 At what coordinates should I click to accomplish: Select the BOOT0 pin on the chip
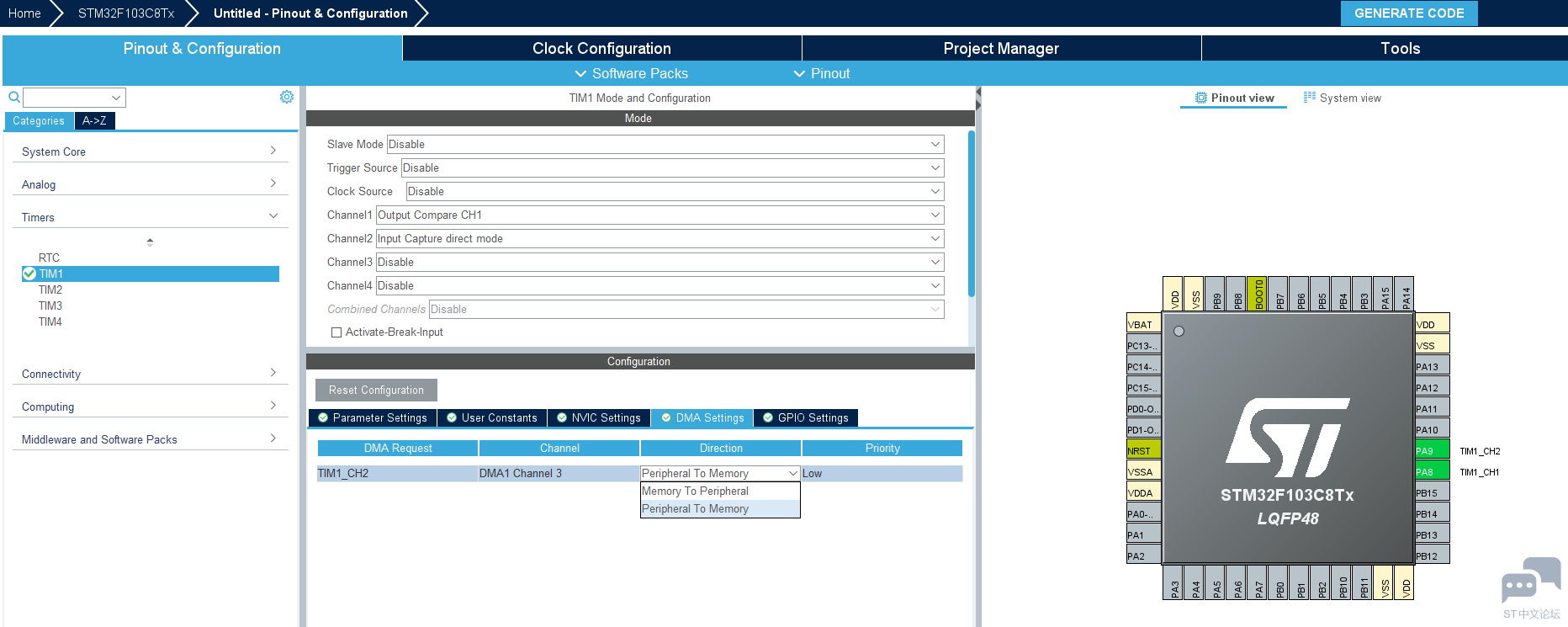point(1257,294)
